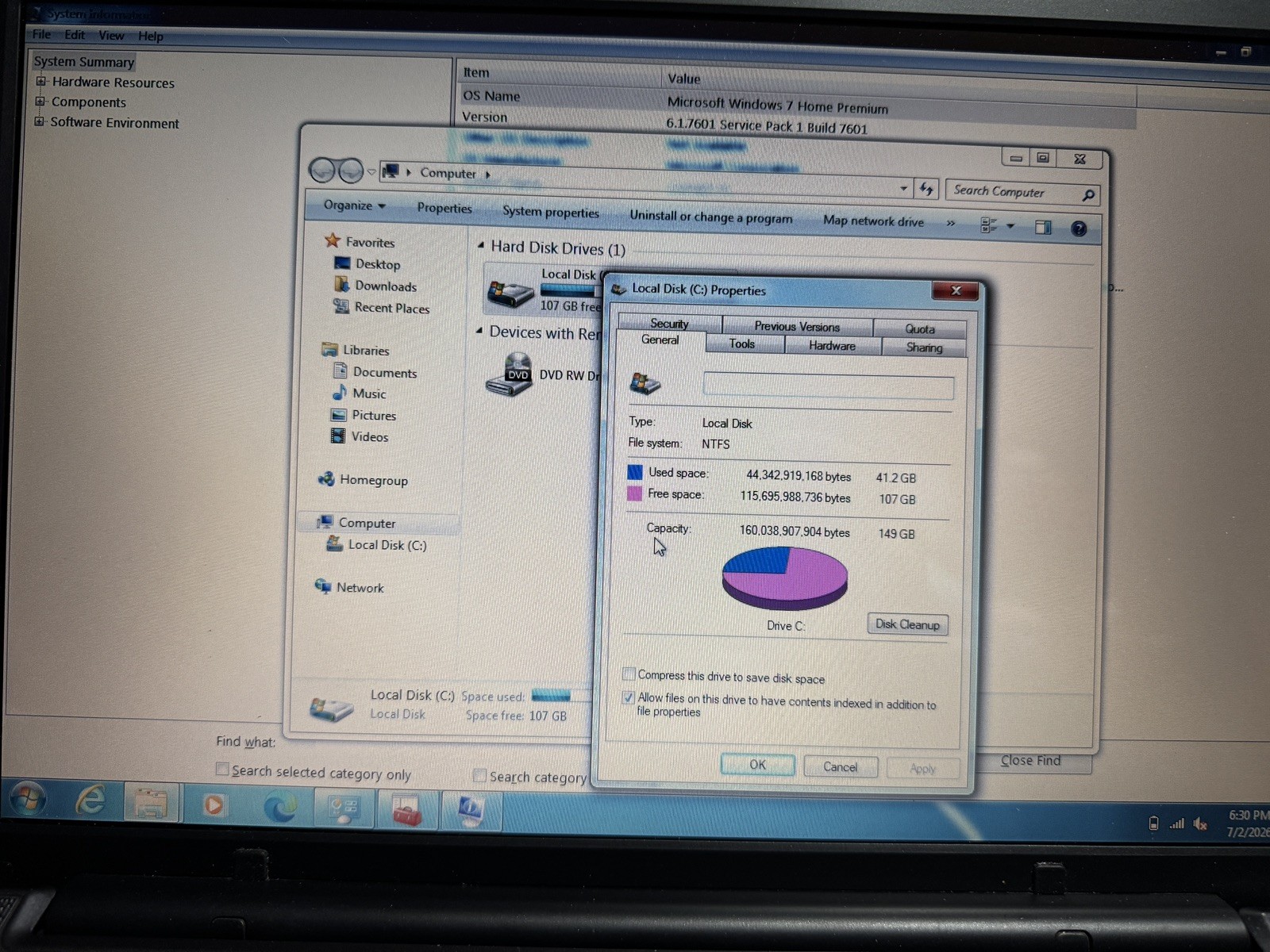Switch to the Tools tab
Screen dimensions: 1270x952
click(742, 344)
